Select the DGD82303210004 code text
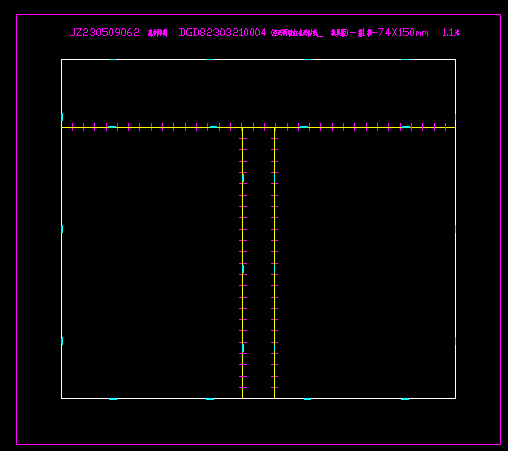The image size is (508, 451). 223,32
